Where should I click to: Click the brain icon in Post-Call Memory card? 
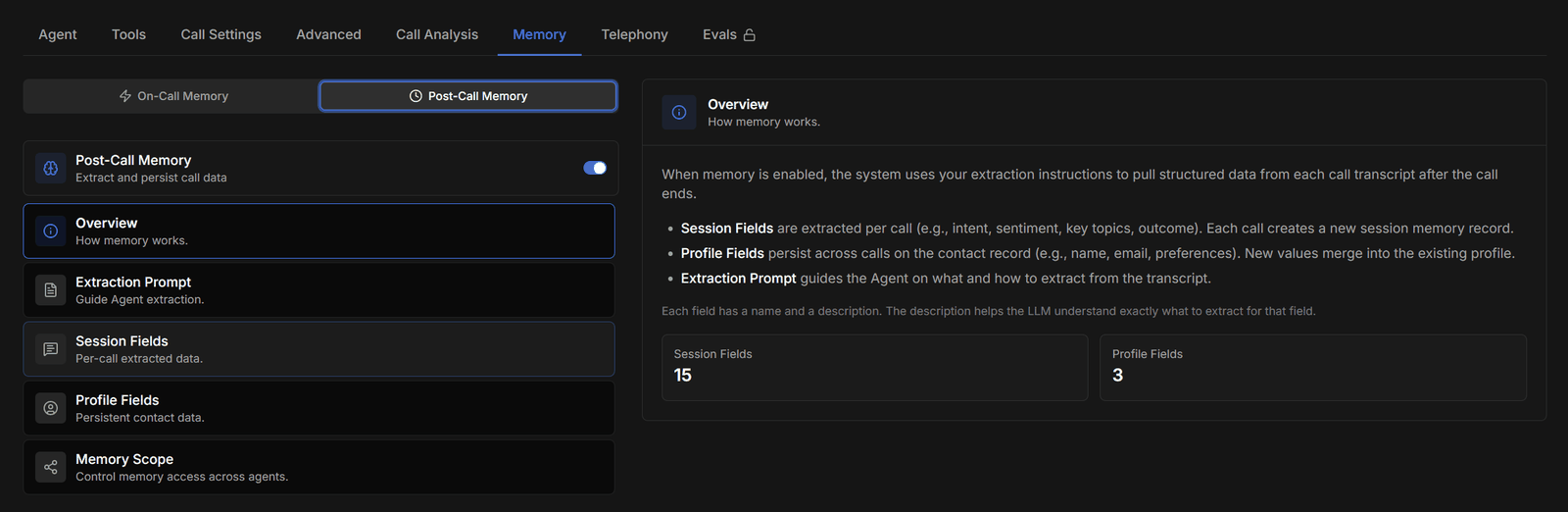pos(51,168)
